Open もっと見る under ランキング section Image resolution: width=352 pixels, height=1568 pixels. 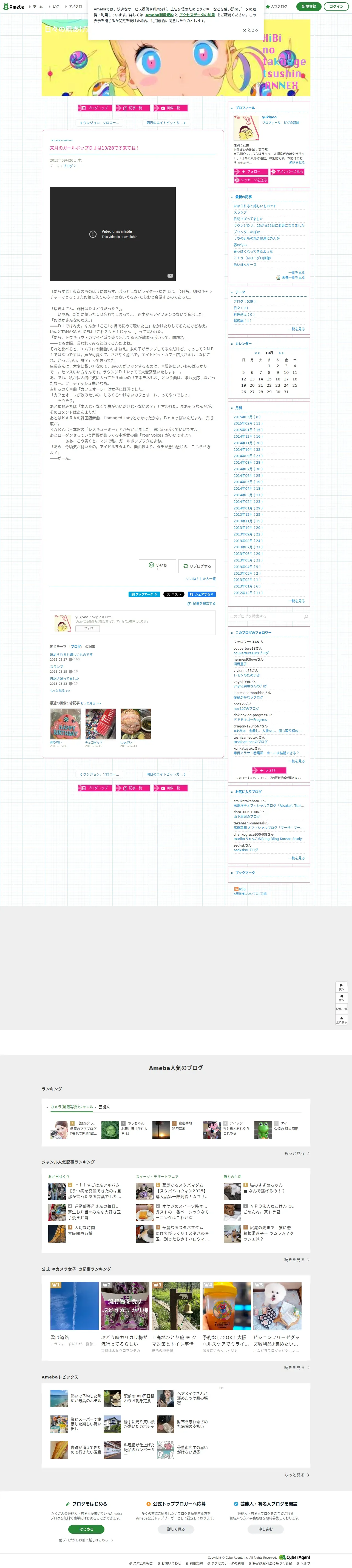click(x=297, y=1154)
